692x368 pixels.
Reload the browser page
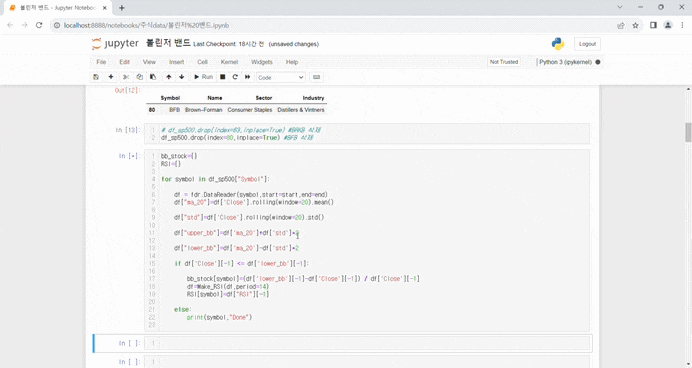pos(39,25)
